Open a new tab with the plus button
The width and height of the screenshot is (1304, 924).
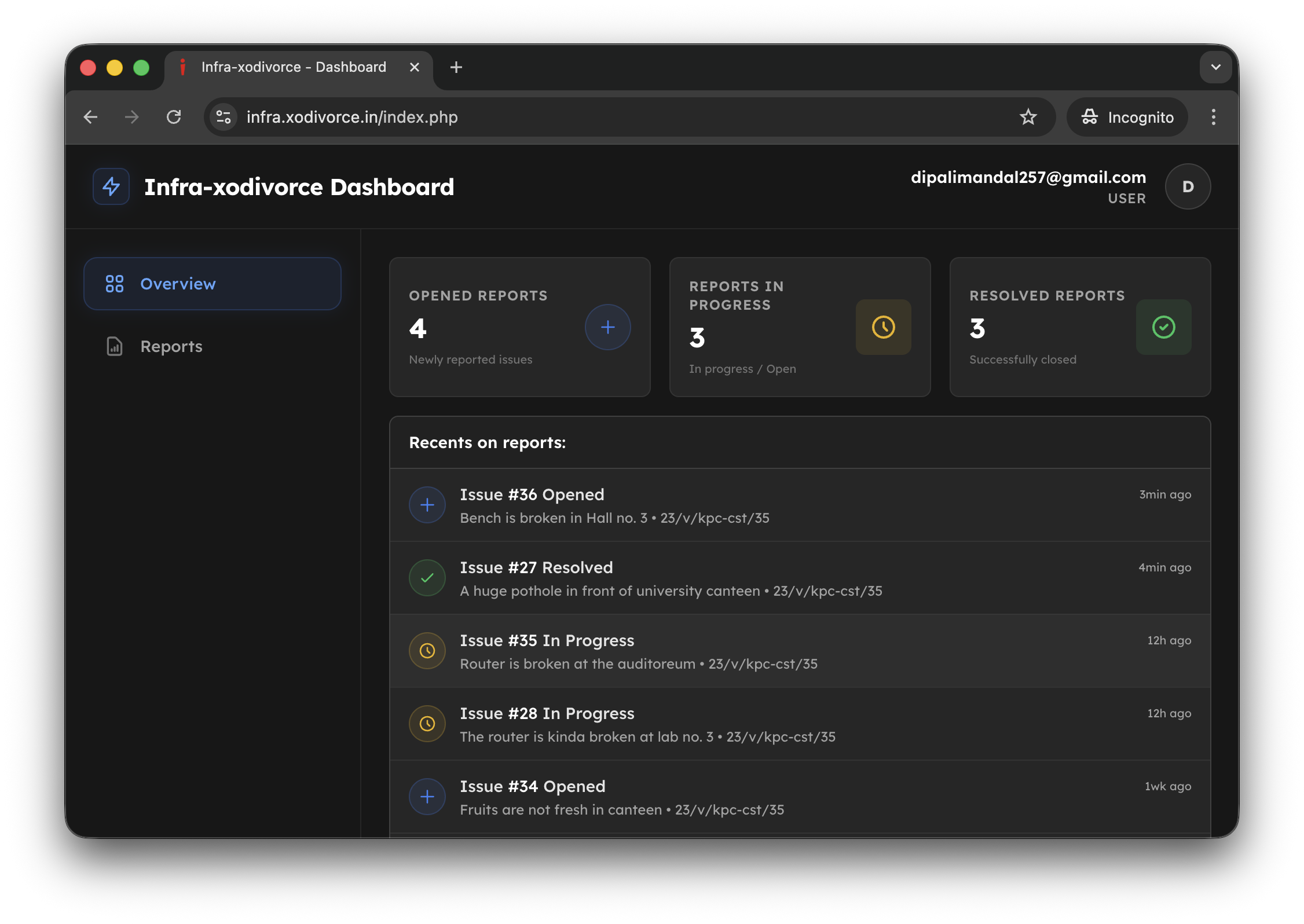pyautogui.click(x=456, y=67)
